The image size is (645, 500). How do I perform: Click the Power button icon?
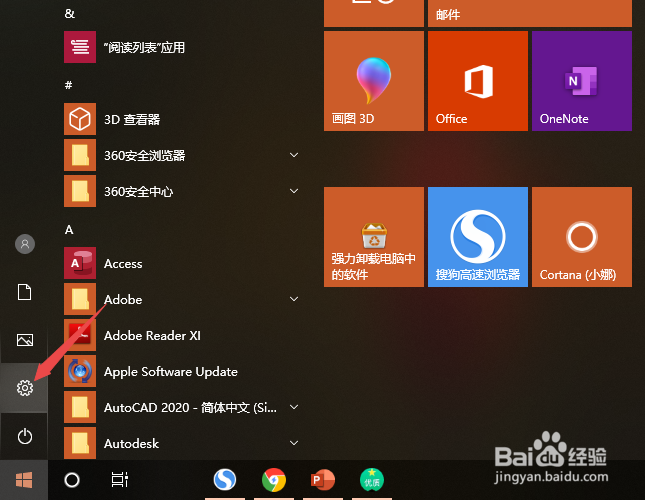[x=25, y=436]
